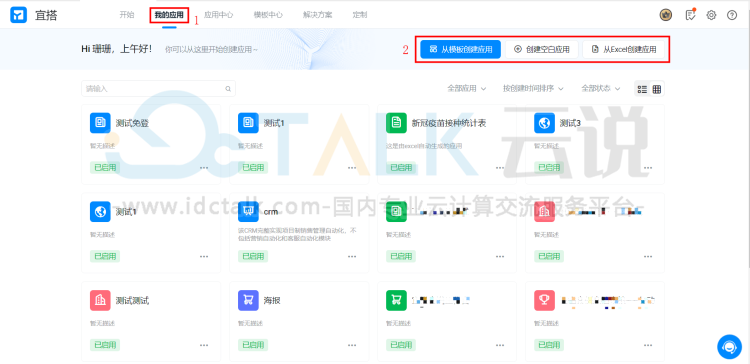Viewport: 750px width, 364px height.
Task: Open more options for crm
Action: (352, 256)
